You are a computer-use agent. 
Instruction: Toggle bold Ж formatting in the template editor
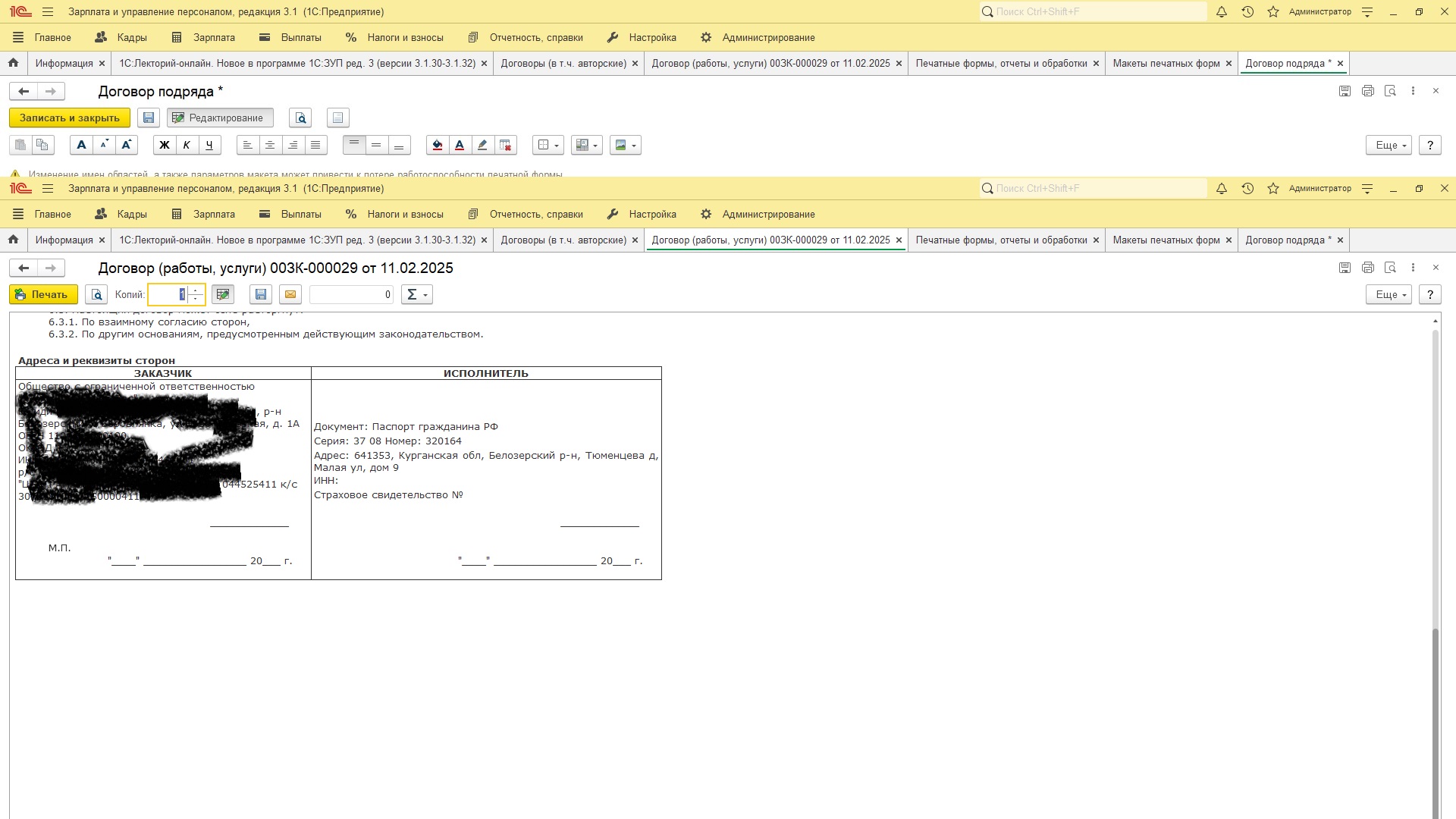[164, 145]
